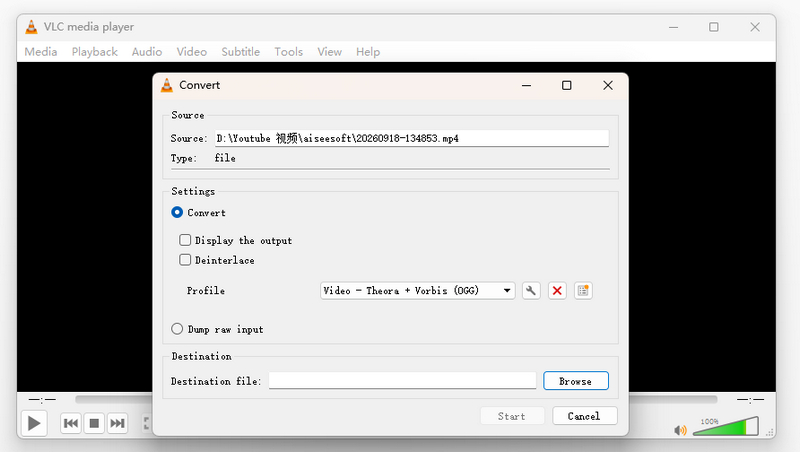
Task: Stop playback in VLC controls
Action: pyautogui.click(x=94, y=423)
